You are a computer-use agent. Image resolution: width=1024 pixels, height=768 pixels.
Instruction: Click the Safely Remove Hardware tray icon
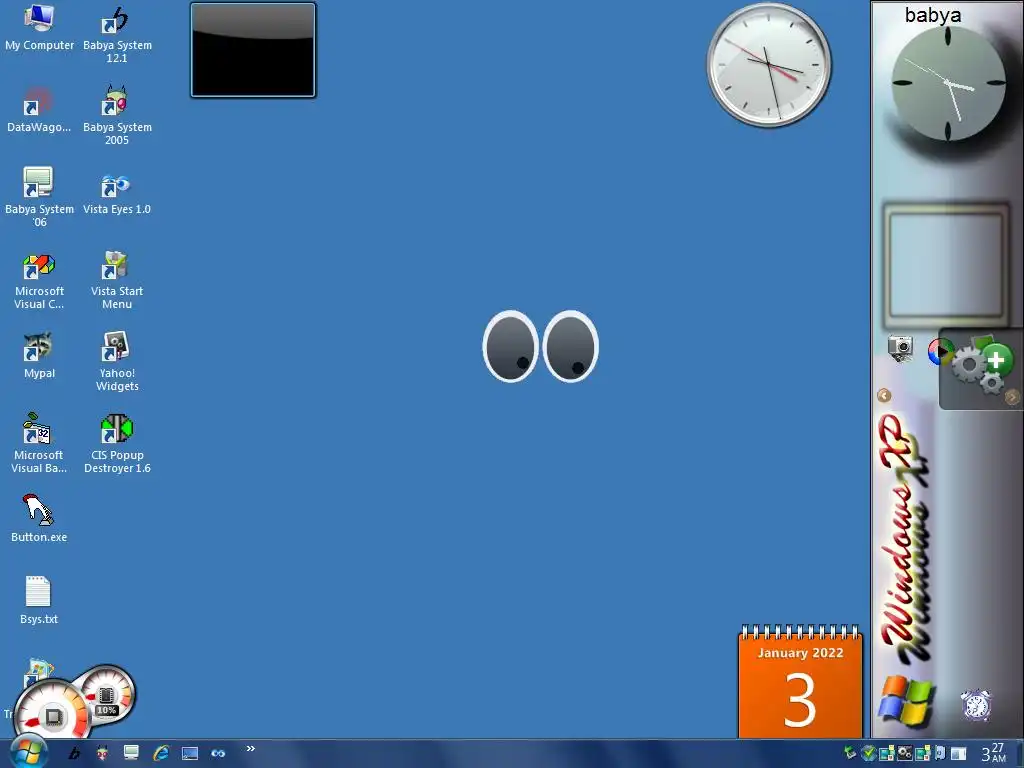click(x=850, y=754)
